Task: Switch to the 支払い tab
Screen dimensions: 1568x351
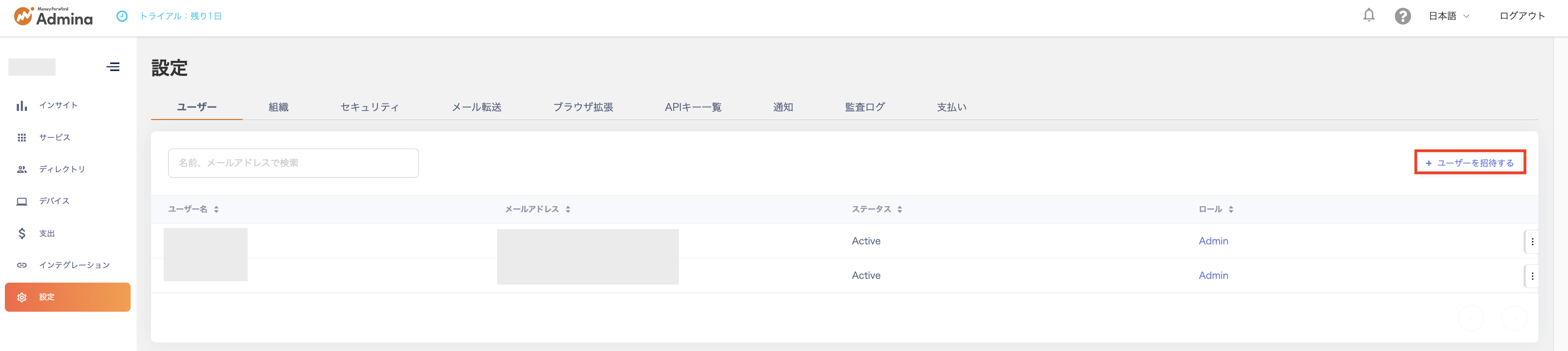Action: click(951, 107)
